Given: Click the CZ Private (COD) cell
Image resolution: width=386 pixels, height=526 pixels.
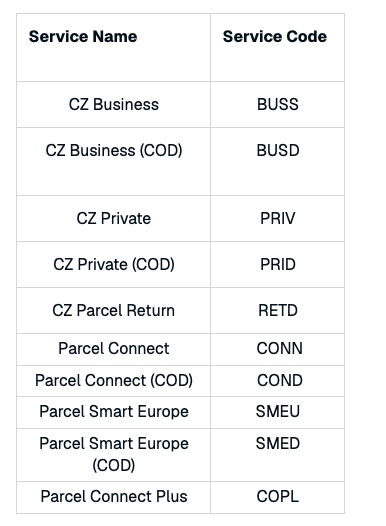Looking at the screenshot, I should click(x=114, y=264).
